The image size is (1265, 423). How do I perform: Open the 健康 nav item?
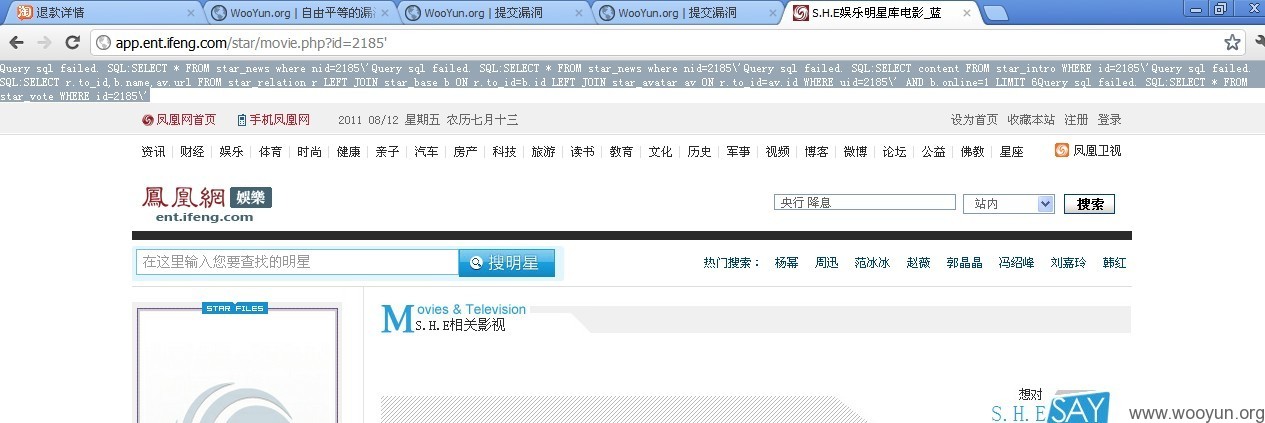coord(348,152)
